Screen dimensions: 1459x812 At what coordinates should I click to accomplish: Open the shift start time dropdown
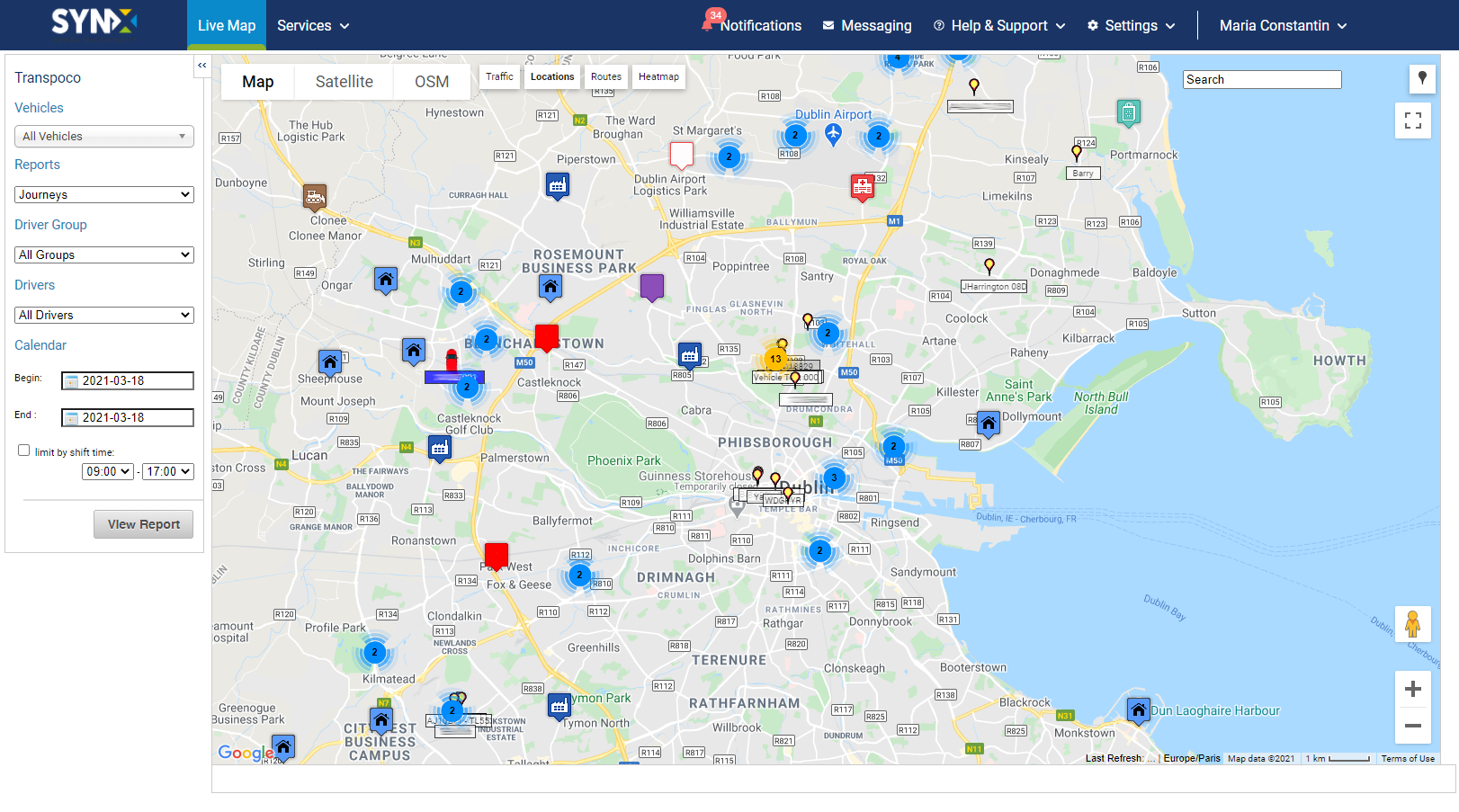[107, 471]
